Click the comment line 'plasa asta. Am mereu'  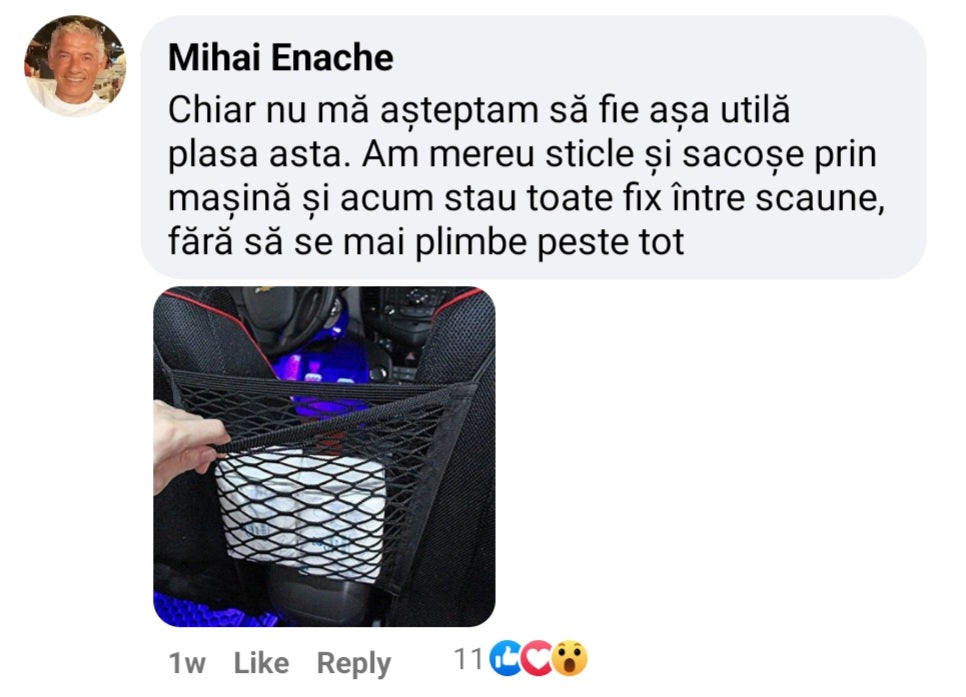pos(522,155)
